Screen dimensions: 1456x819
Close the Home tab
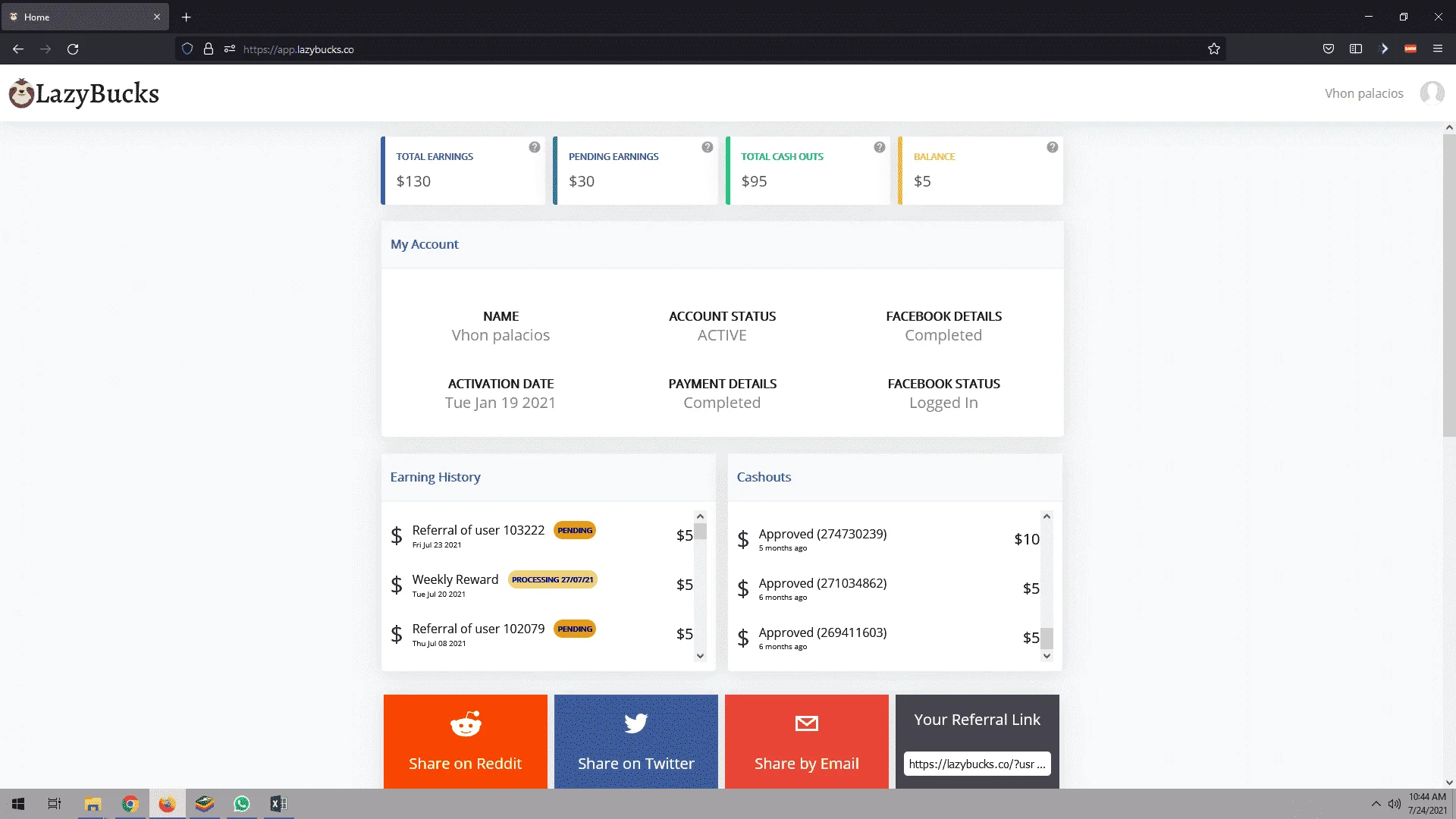(x=157, y=17)
